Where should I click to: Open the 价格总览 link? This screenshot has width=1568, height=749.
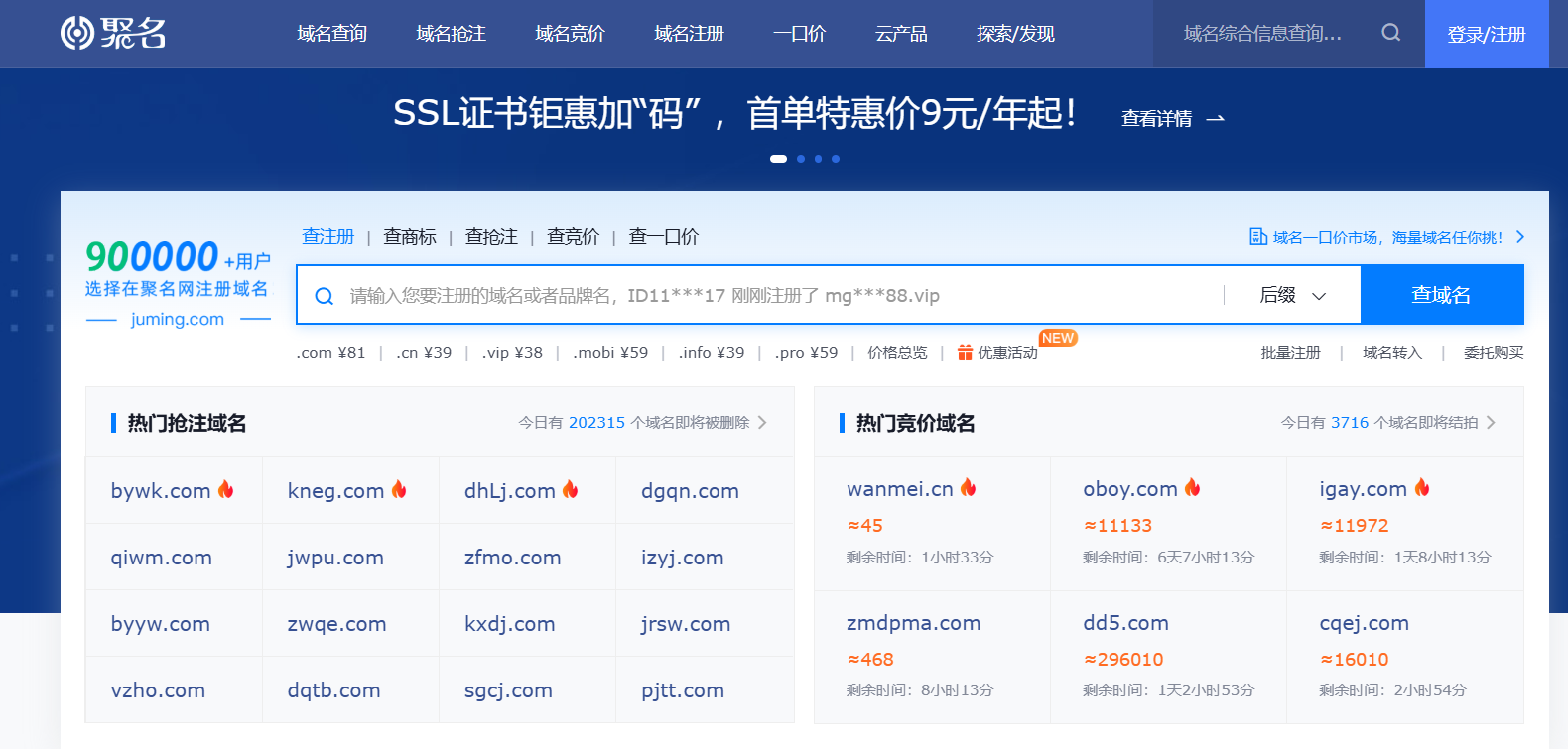click(897, 353)
